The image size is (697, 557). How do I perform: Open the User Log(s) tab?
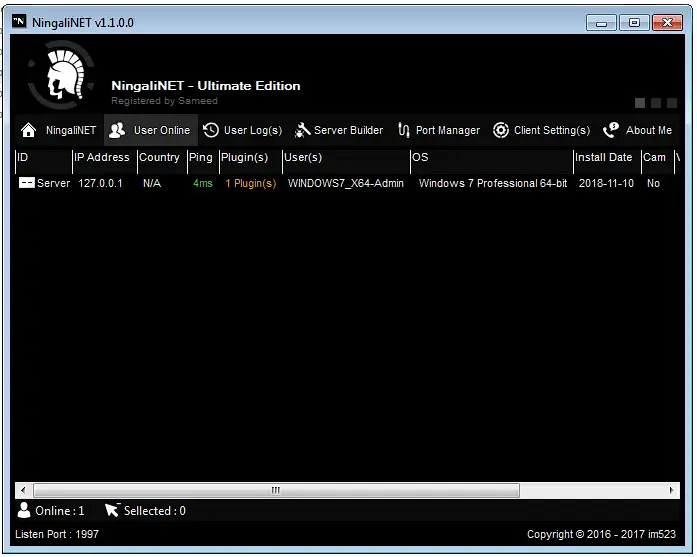point(243,130)
